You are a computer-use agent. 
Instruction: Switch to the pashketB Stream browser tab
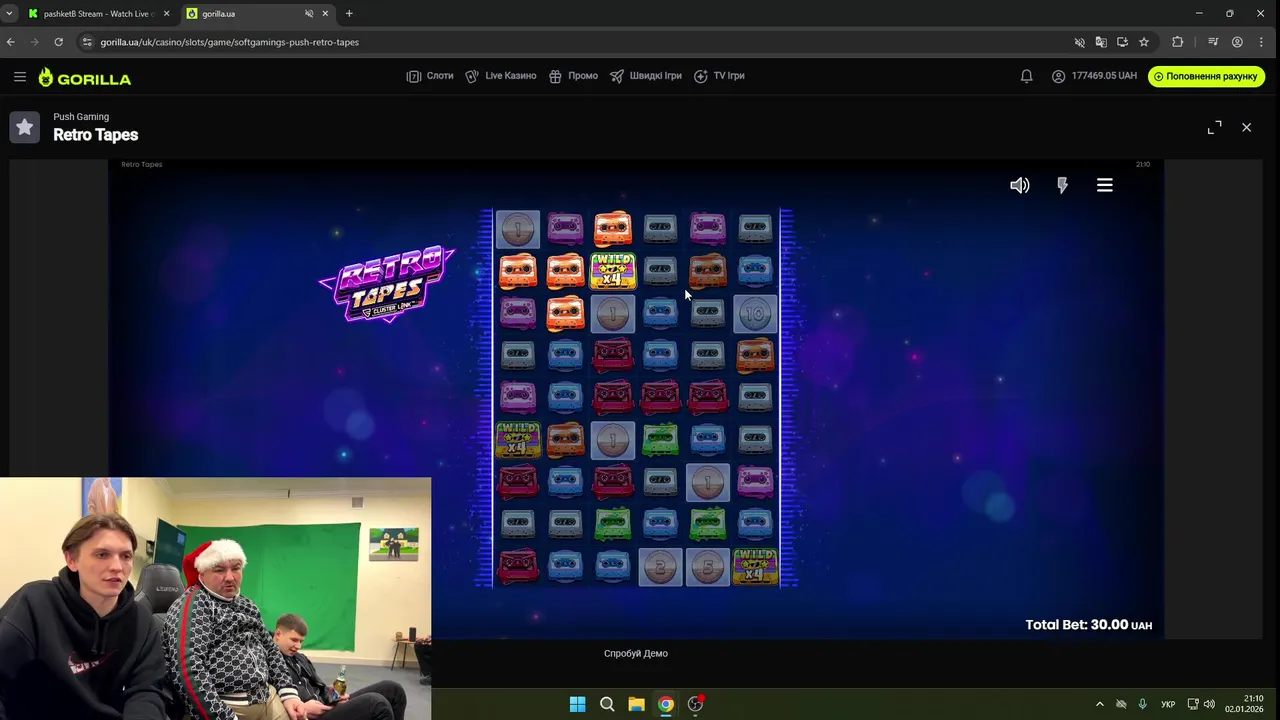tap(96, 14)
